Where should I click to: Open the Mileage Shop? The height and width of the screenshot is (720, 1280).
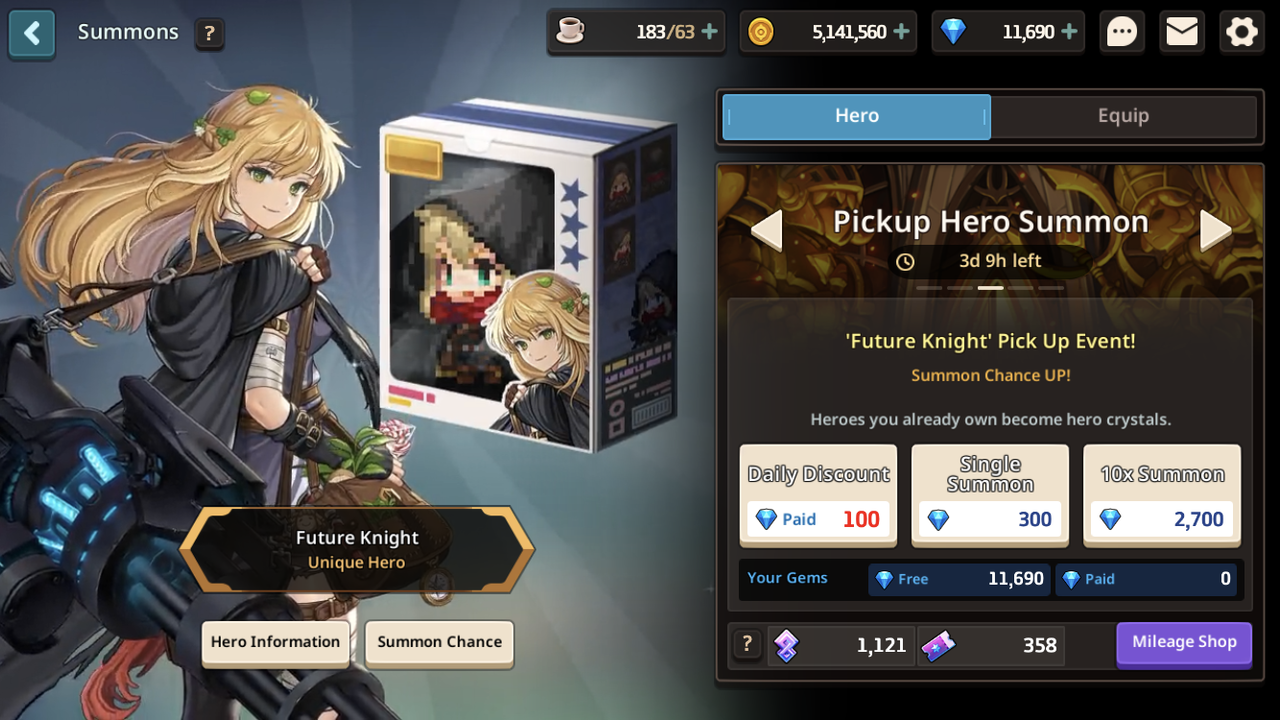pos(1184,643)
